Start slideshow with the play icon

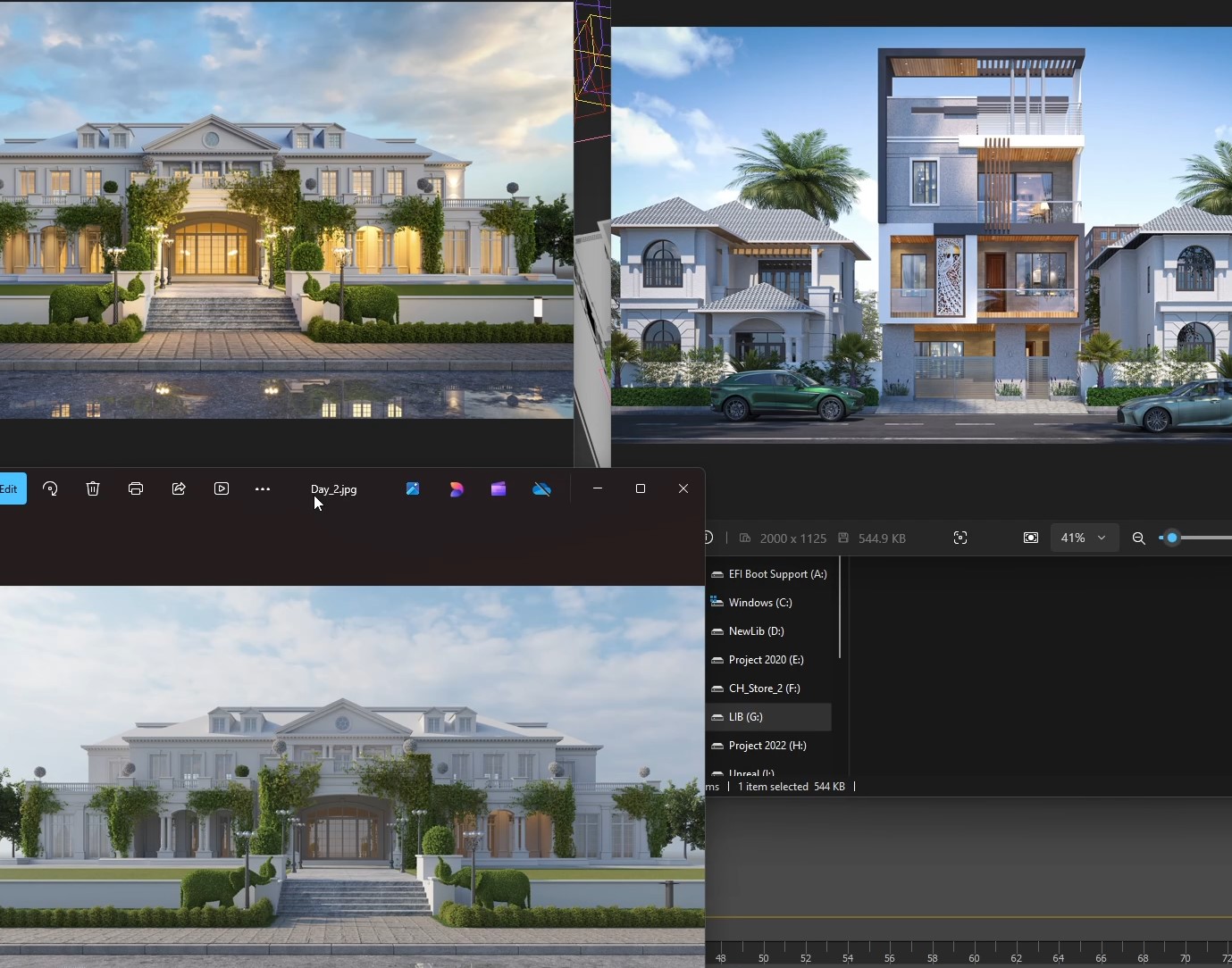point(222,488)
